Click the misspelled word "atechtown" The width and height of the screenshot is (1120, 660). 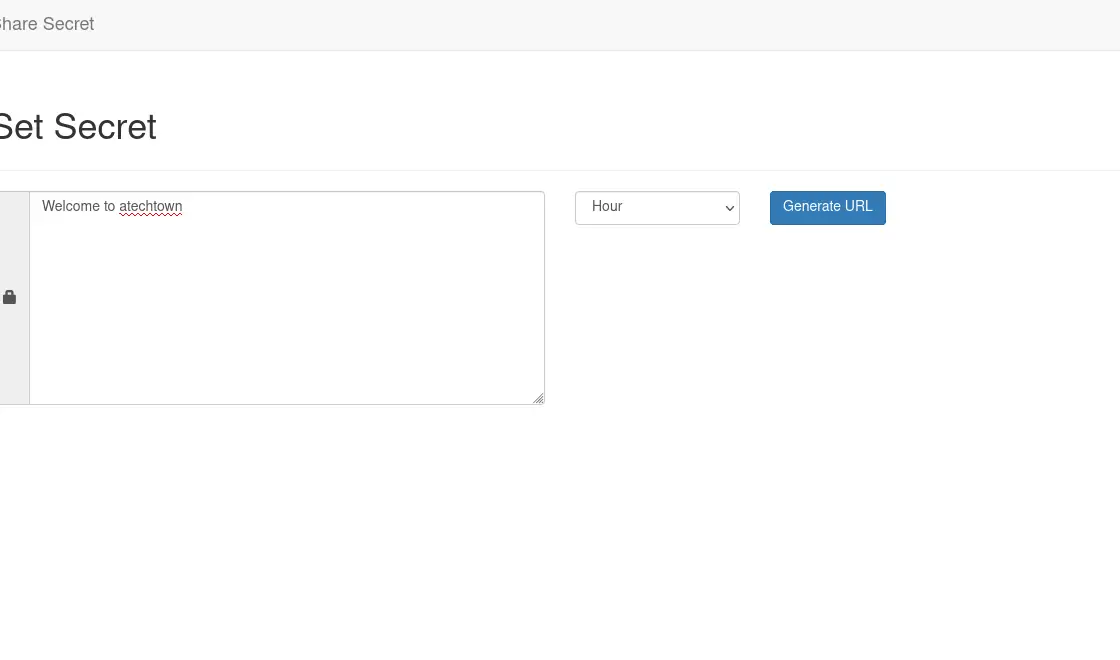[151, 206]
